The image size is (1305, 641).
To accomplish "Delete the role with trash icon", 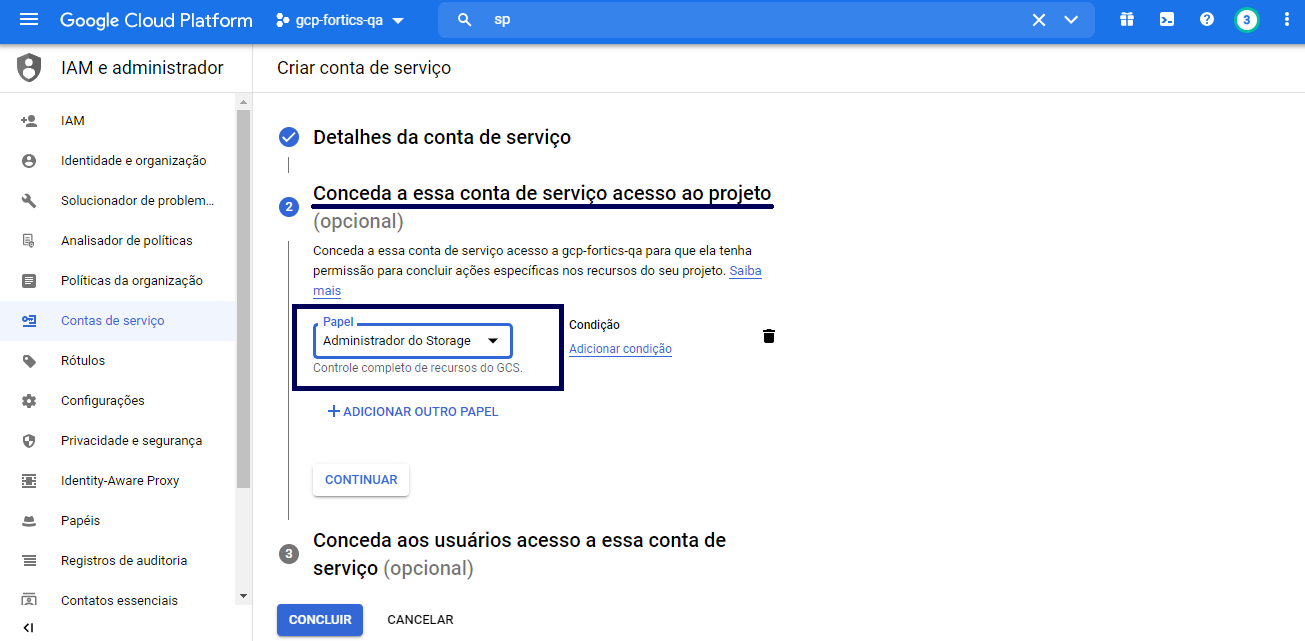I will [769, 336].
